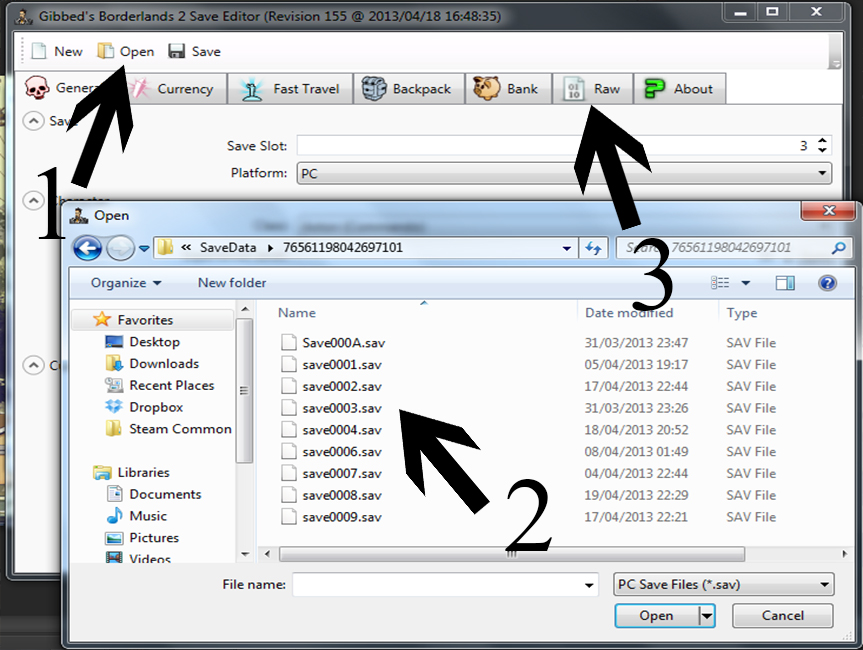Click the Back navigation arrow in Open dialog
Image resolution: width=863 pixels, height=650 pixels.
pos(88,248)
